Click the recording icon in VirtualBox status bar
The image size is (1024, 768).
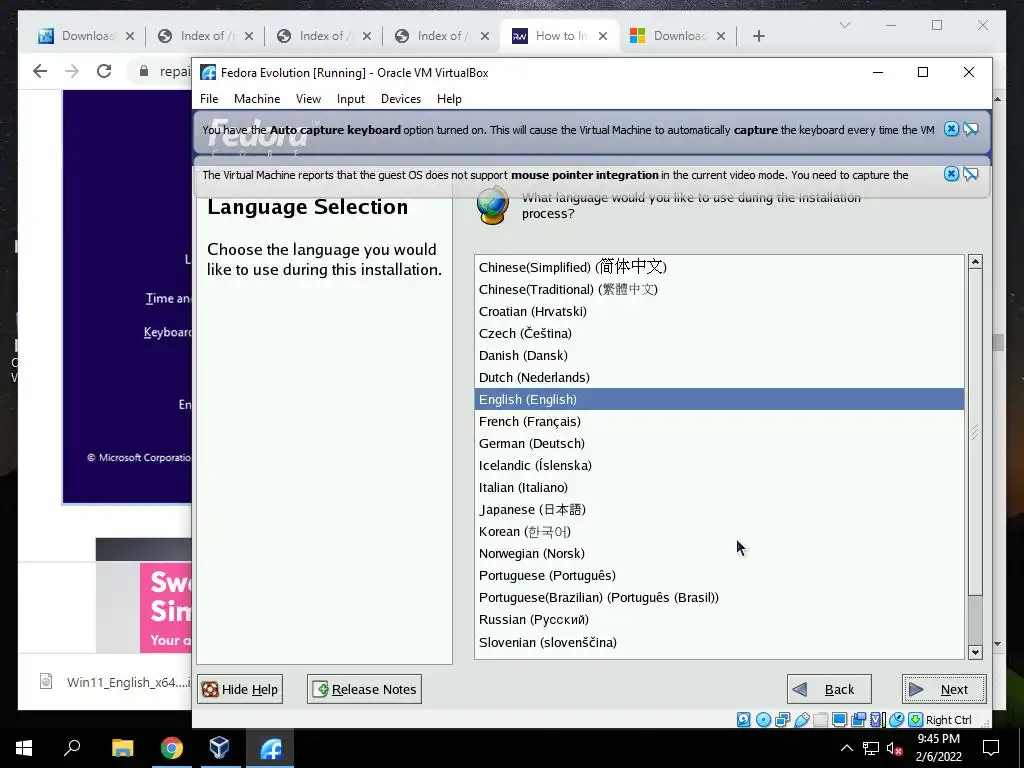859,720
